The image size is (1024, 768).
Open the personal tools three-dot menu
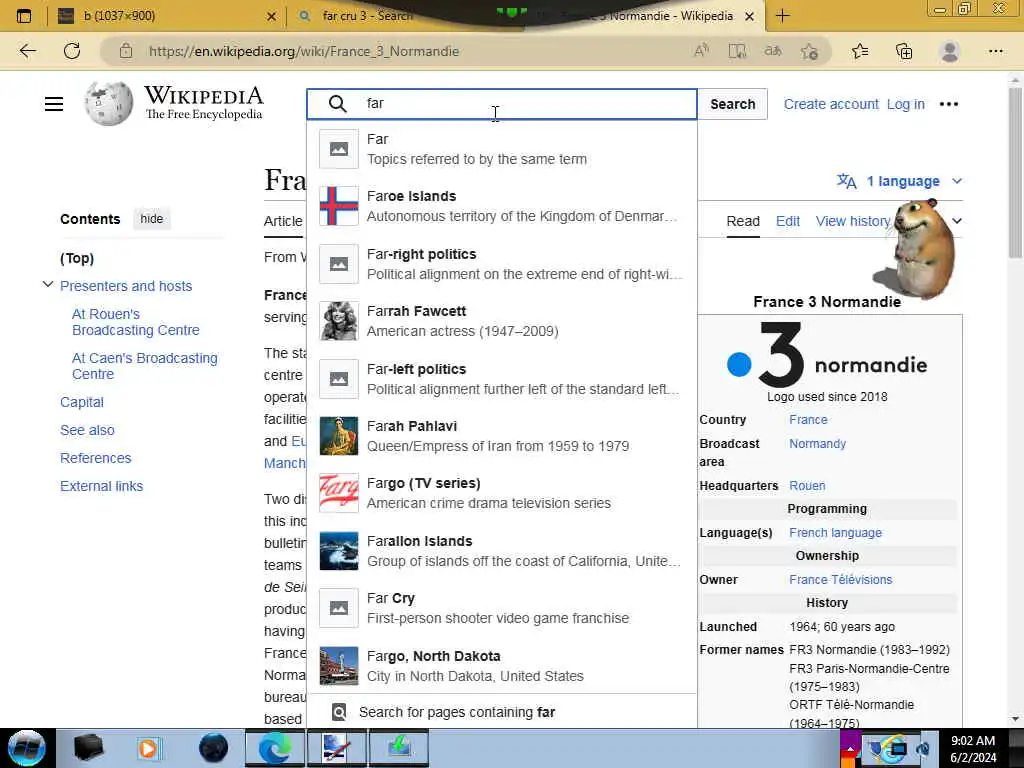click(x=948, y=104)
